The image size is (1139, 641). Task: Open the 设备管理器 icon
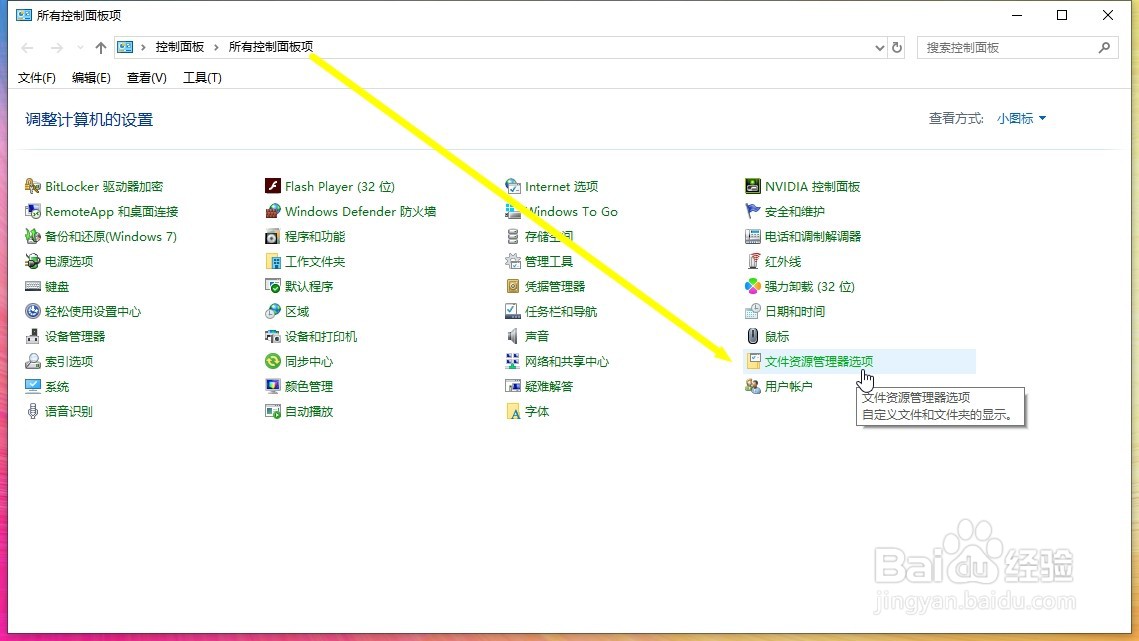pos(33,336)
